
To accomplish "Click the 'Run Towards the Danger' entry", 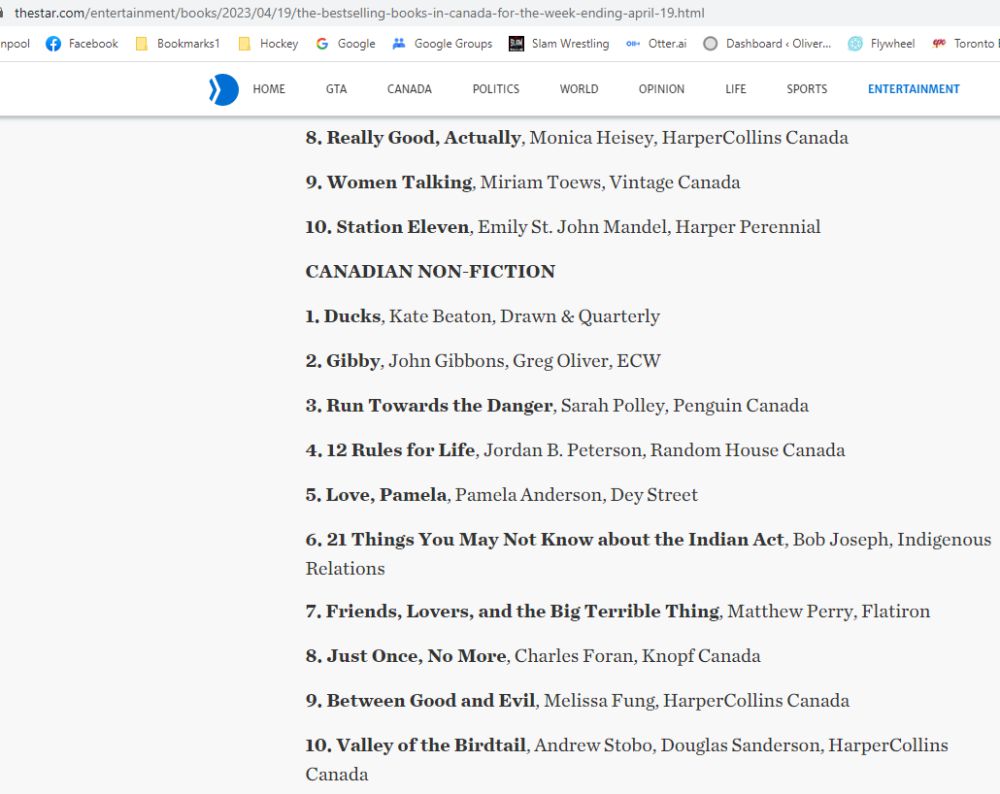I will click(557, 406).
